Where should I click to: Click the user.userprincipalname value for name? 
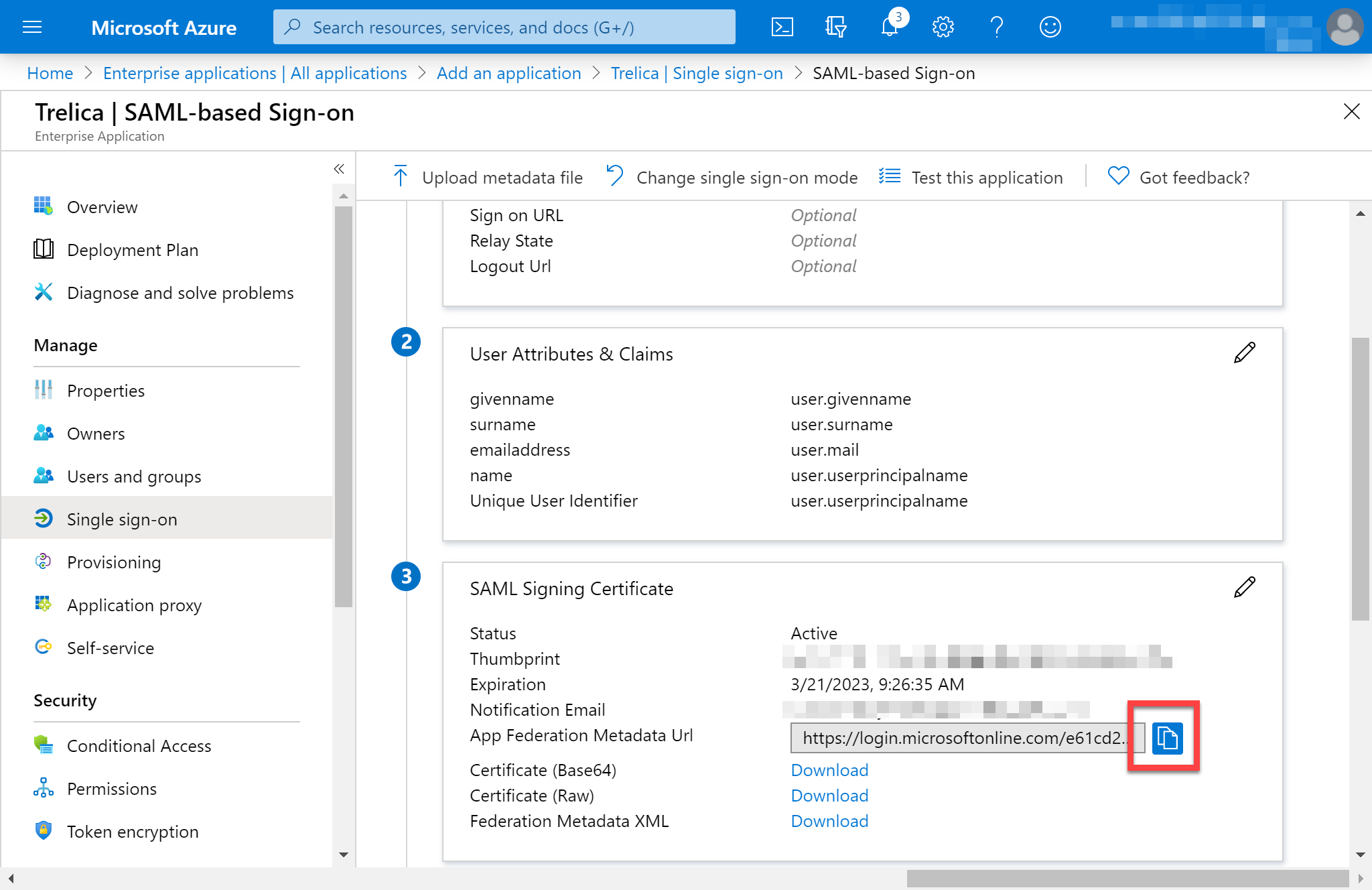point(879,475)
